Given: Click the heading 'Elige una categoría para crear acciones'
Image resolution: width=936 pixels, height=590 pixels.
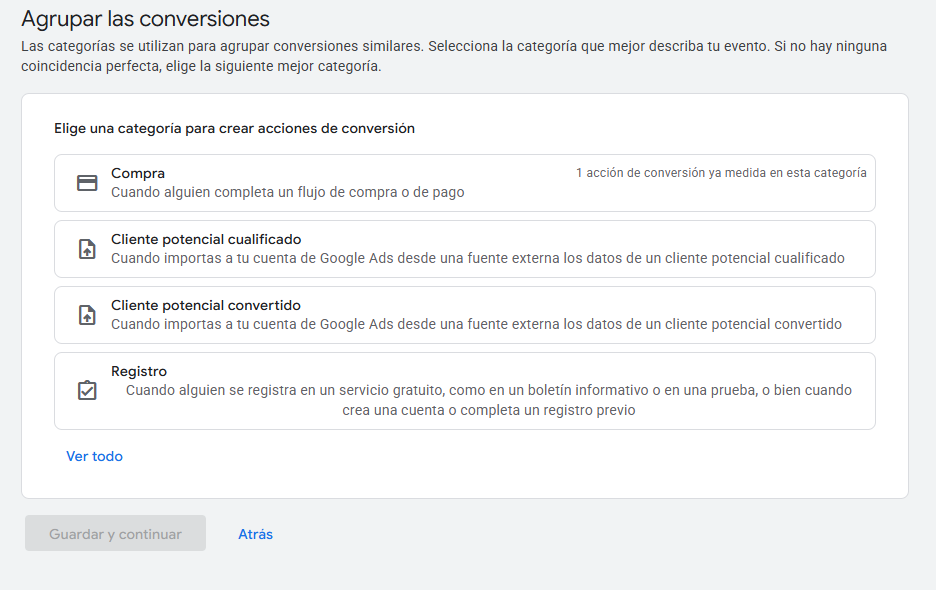Looking at the screenshot, I should (x=235, y=128).
